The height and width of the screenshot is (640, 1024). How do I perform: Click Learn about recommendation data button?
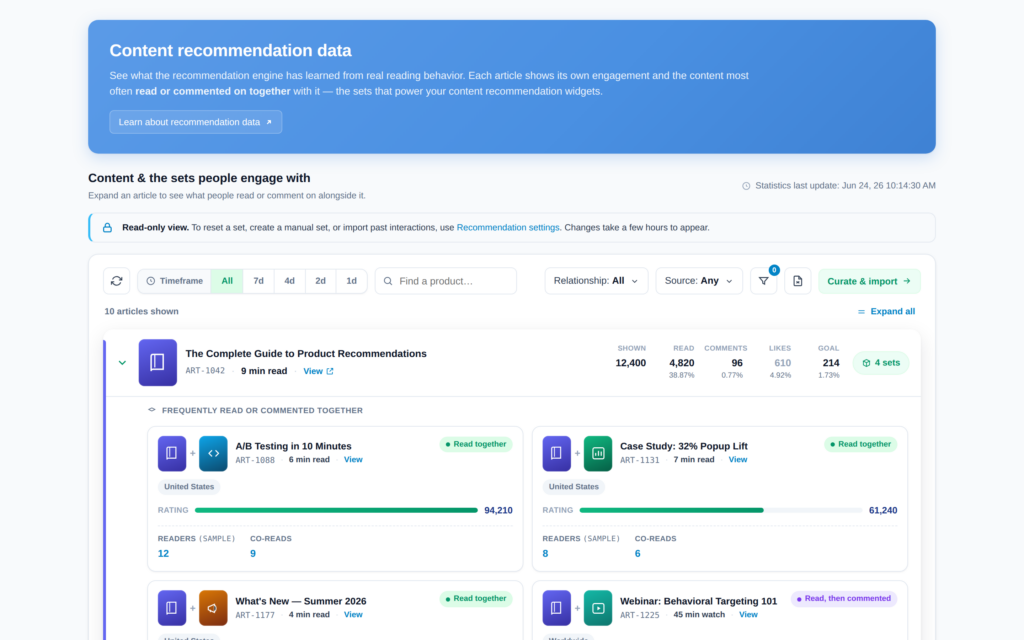(x=196, y=122)
